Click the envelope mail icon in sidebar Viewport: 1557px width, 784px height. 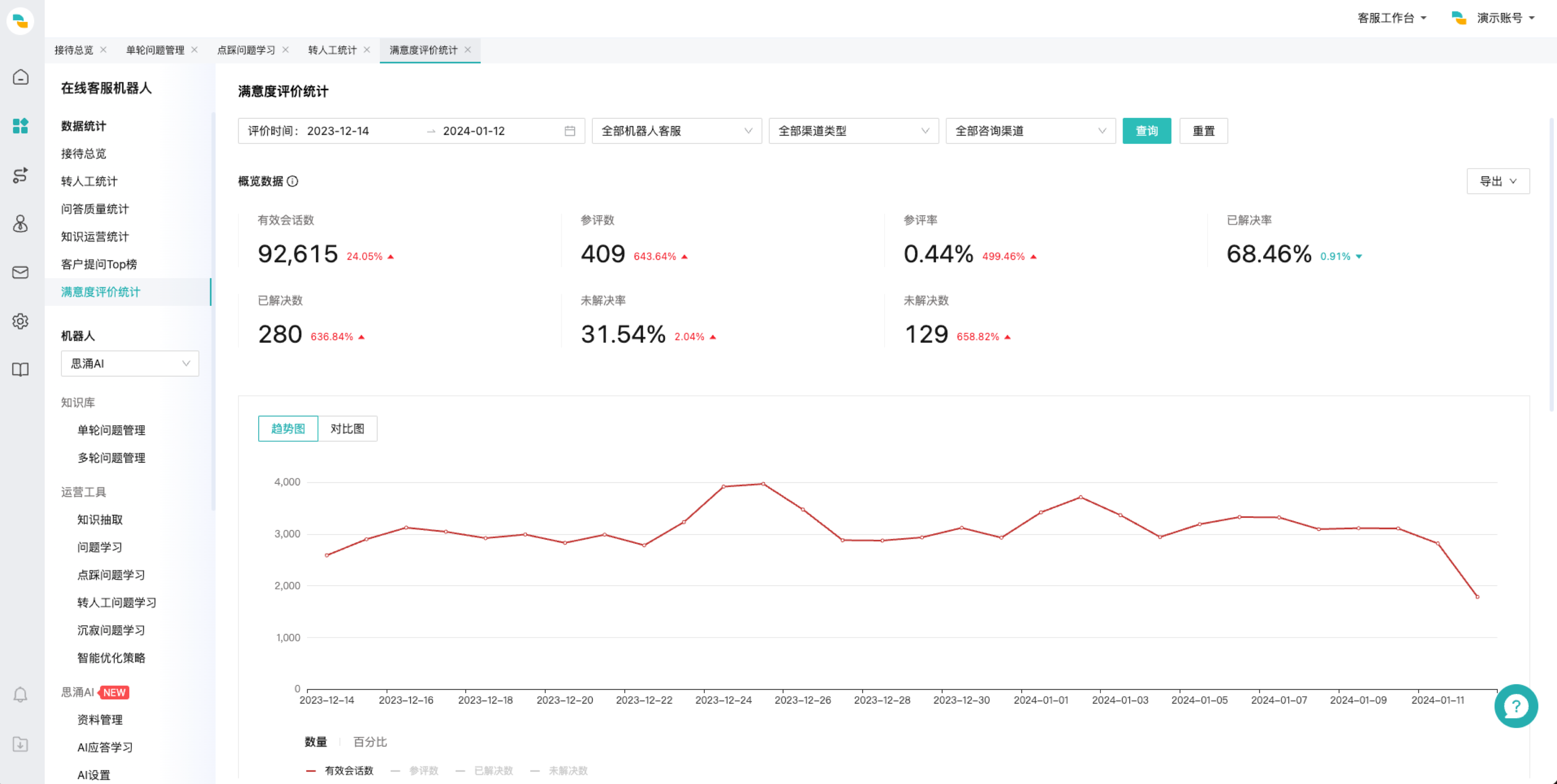tap(21, 273)
